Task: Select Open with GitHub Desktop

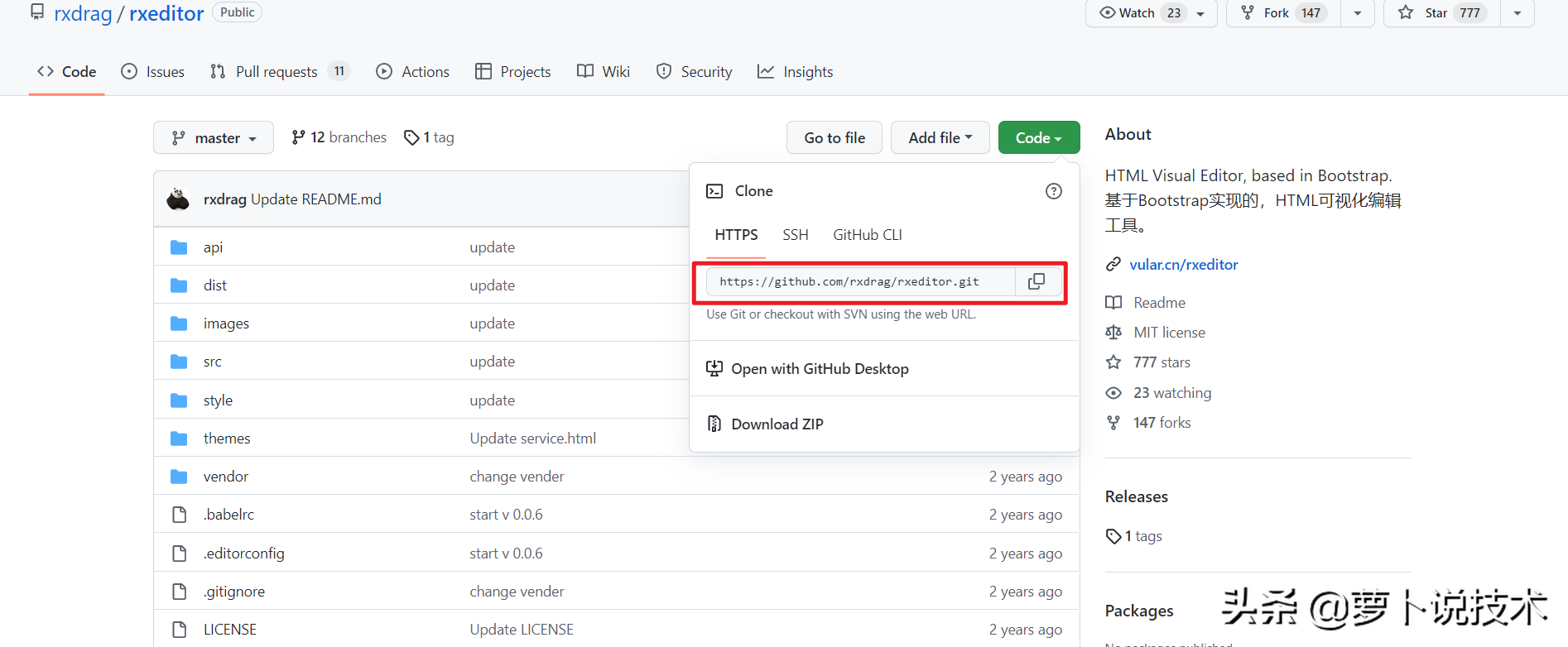Action: tap(884, 368)
